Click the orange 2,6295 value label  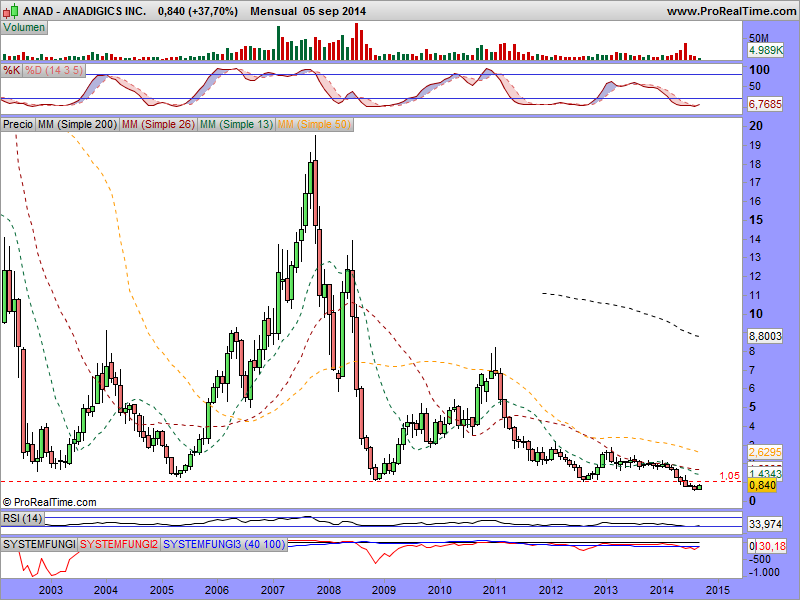pos(765,452)
